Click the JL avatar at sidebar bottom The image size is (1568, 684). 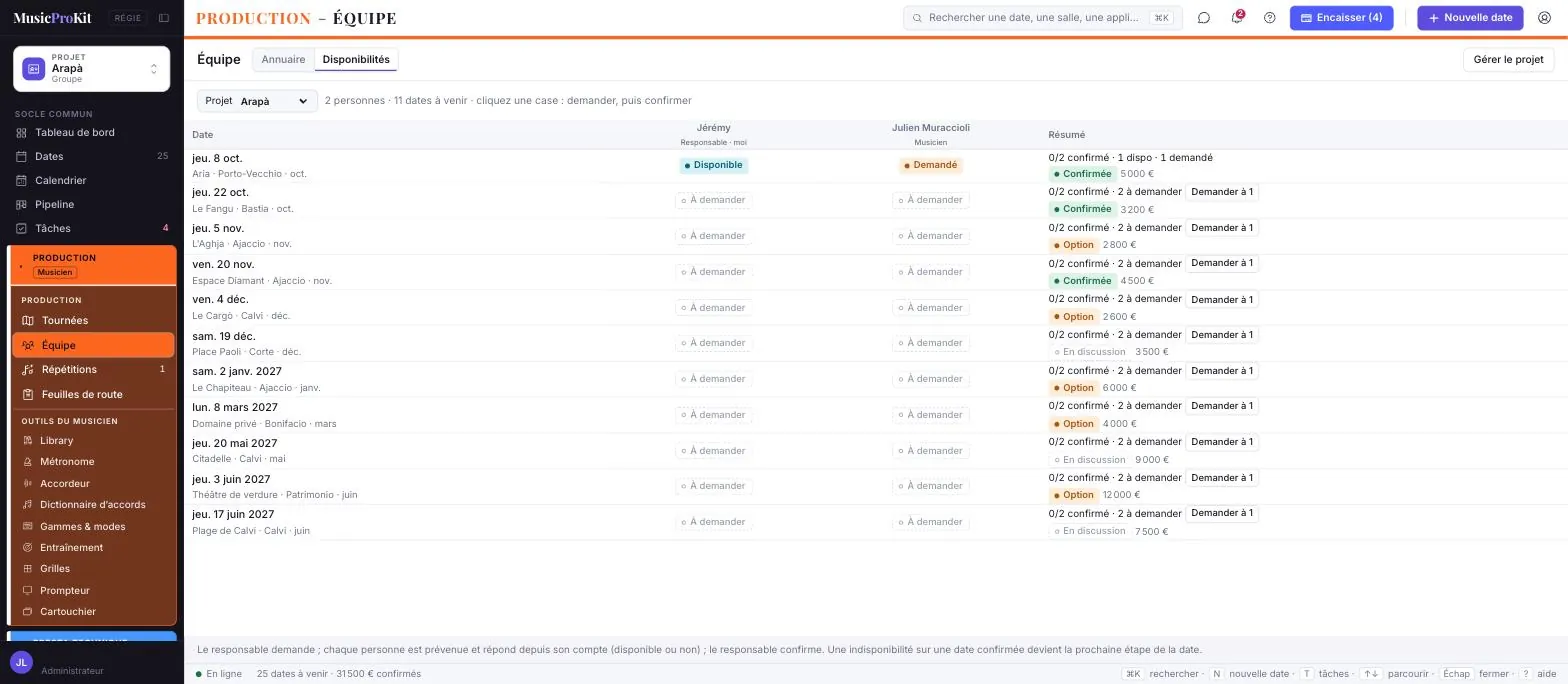click(21, 662)
